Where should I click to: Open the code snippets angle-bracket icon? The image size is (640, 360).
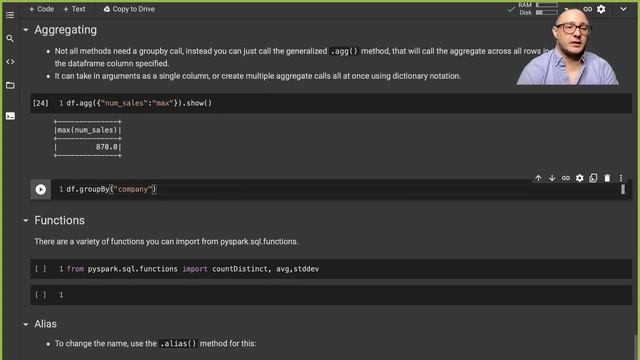coord(10,62)
